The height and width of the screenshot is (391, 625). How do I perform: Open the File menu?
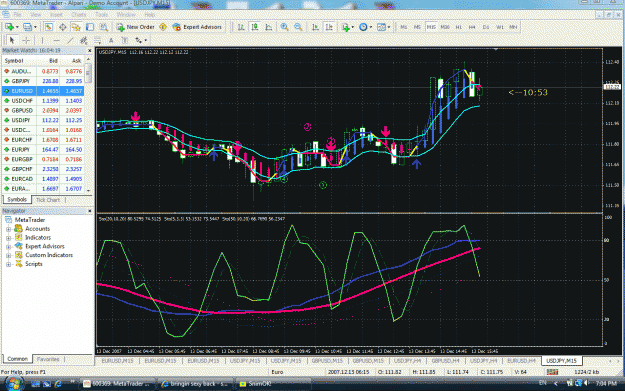point(18,15)
